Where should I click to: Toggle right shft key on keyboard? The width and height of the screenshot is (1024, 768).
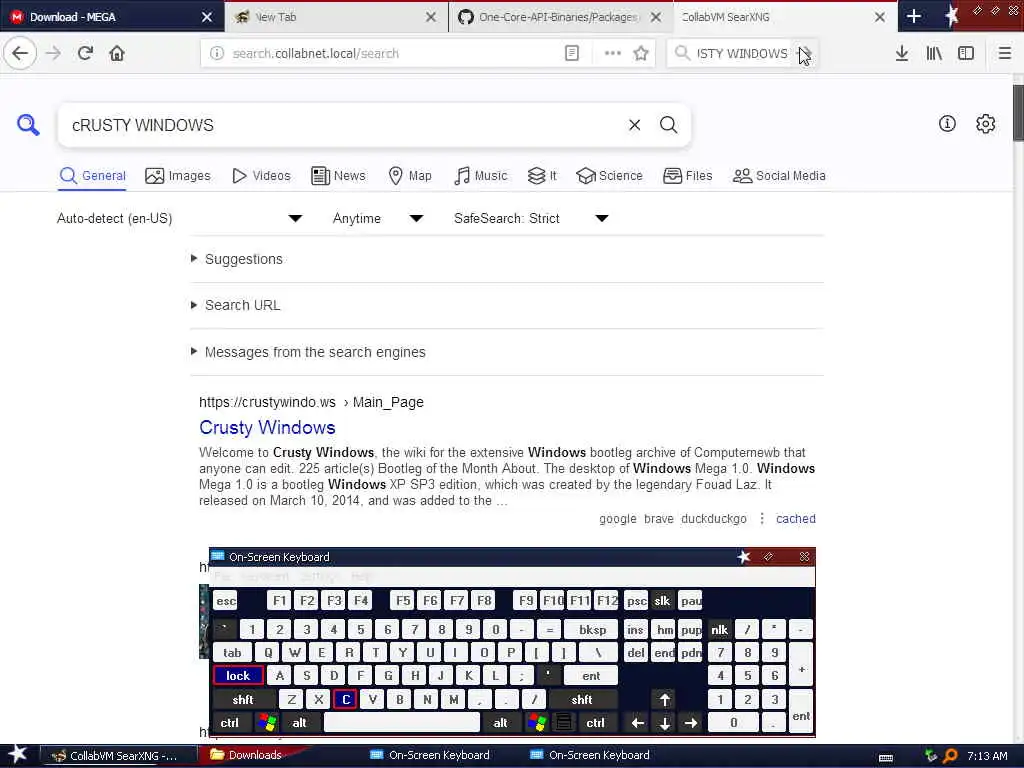tap(582, 699)
